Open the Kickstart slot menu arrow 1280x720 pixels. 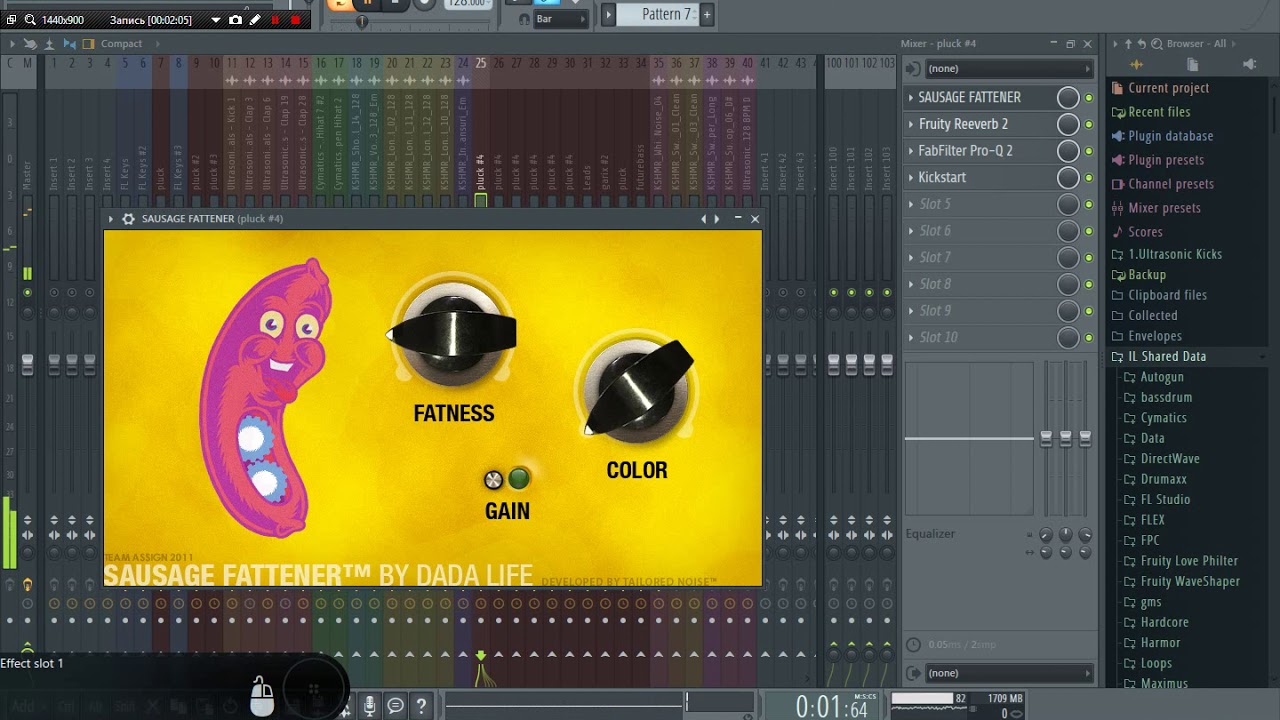tap(911, 177)
